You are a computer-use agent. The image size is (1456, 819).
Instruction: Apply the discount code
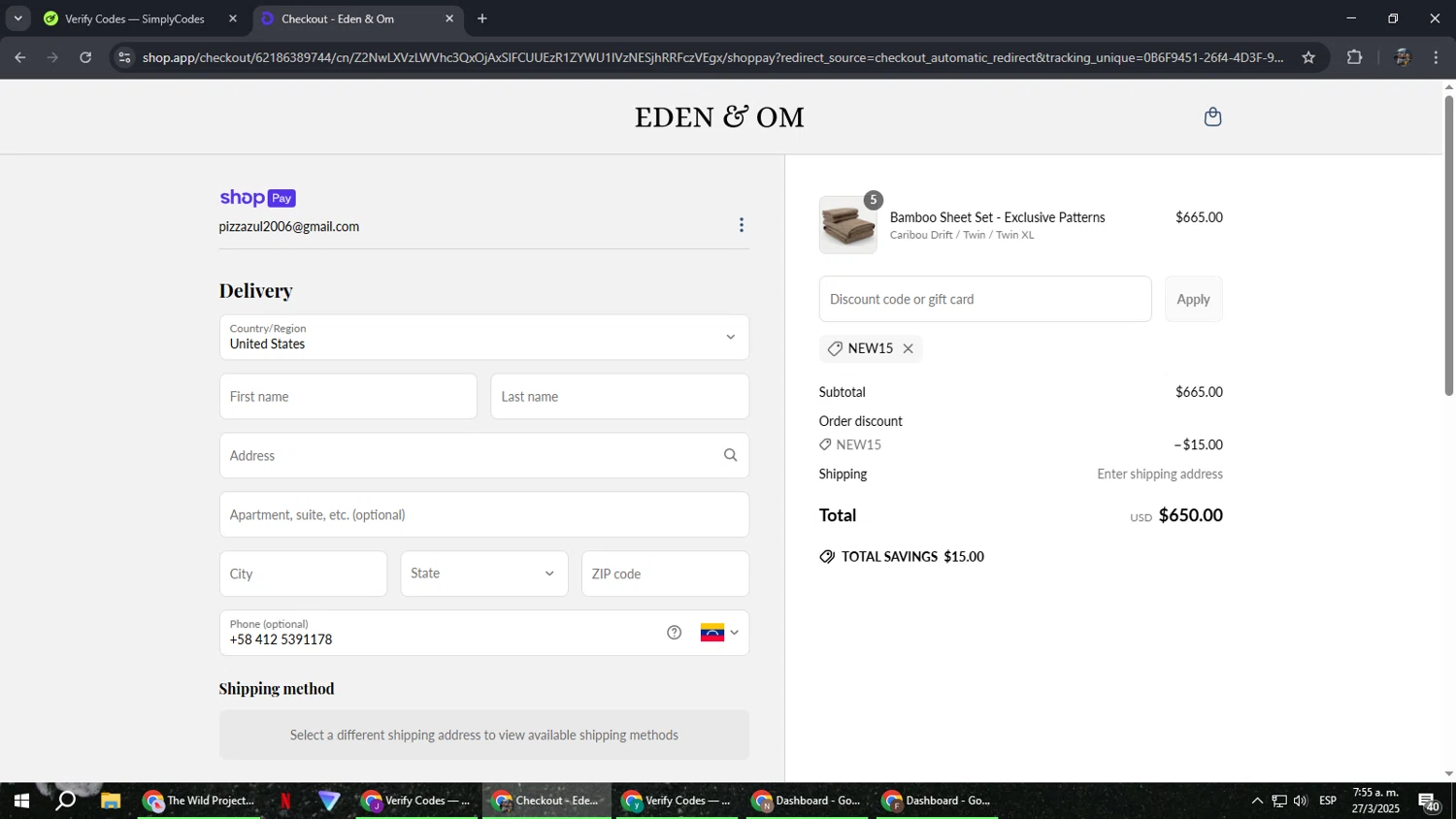click(x=1194, y=299)
